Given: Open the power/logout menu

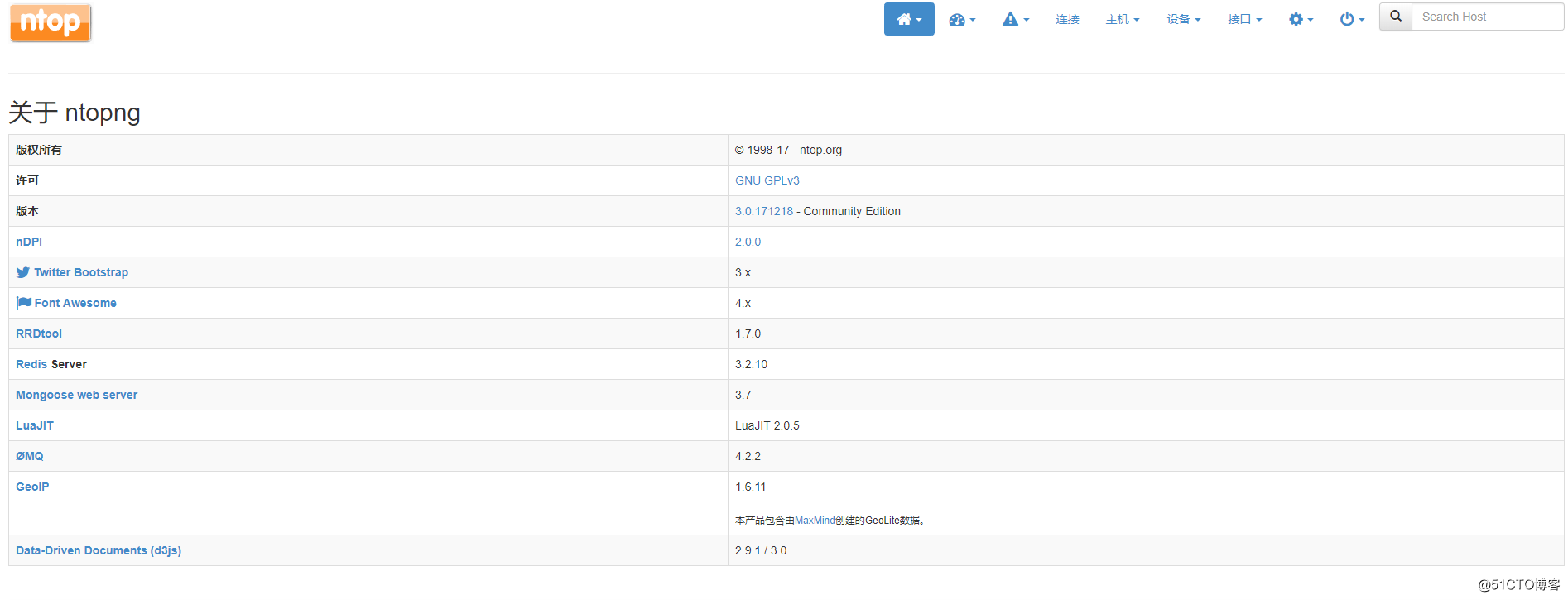Looking at the screenshot, I should click(x=1352, y=19).
